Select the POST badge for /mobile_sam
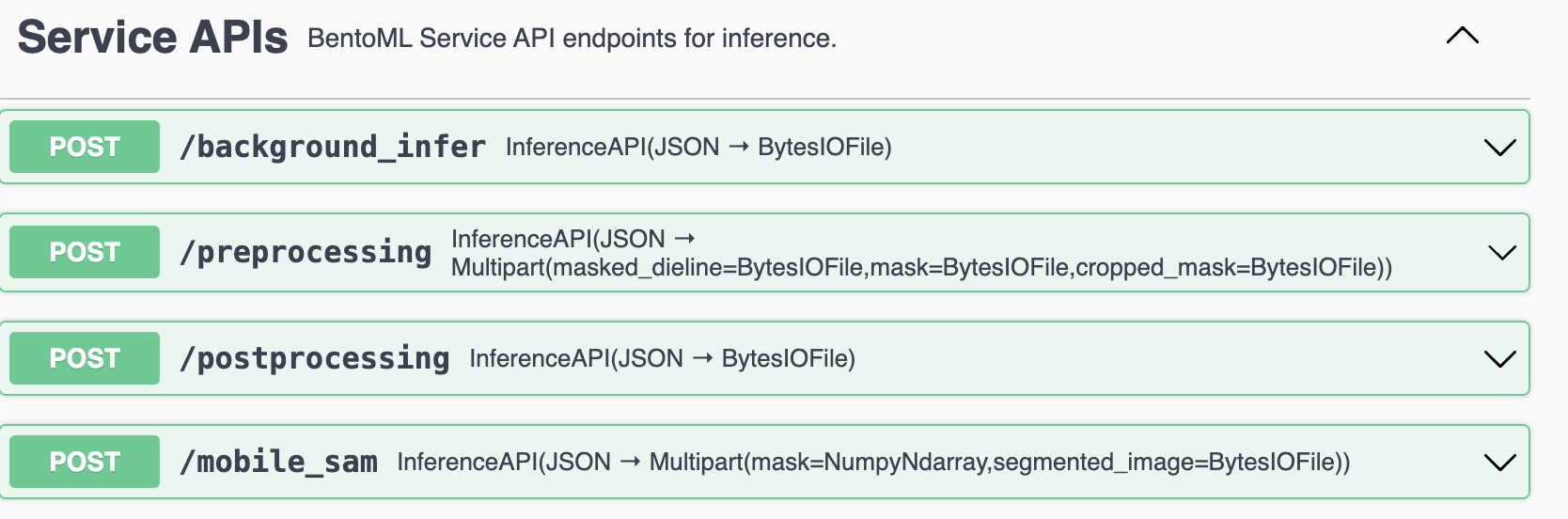 coord(85,462)
